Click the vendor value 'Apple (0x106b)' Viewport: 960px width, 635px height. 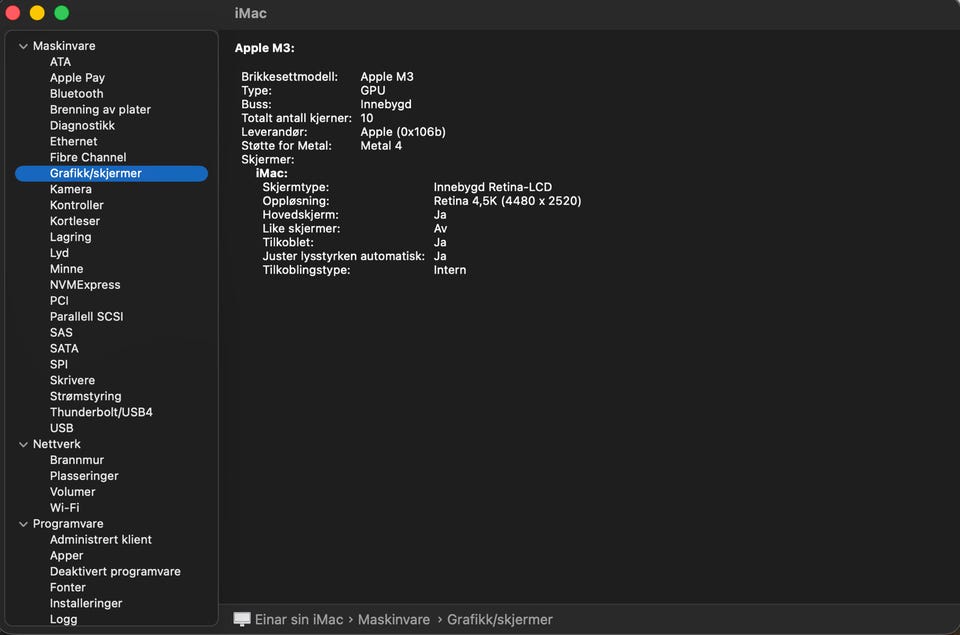coord(403,132)
